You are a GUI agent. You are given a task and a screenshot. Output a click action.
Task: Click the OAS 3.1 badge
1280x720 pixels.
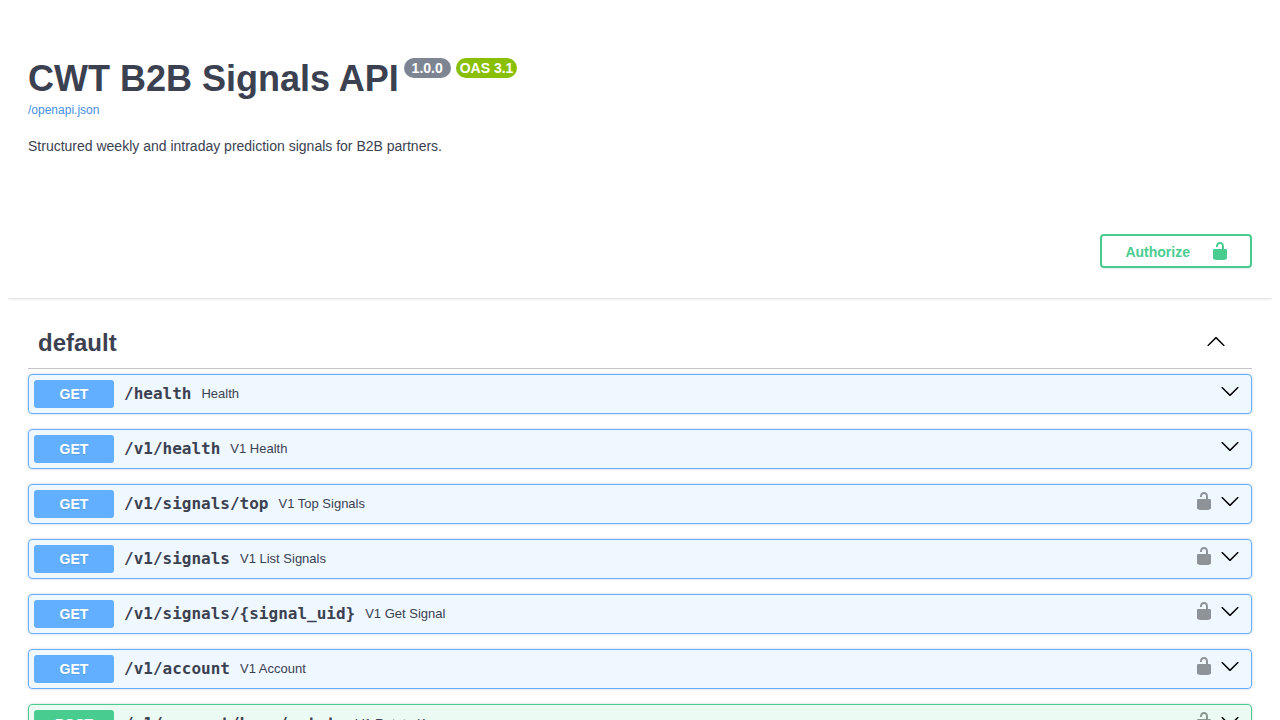[x=486, y=68]
